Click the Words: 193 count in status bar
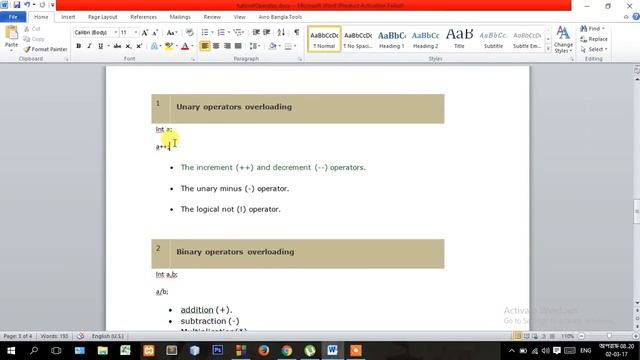Viewport: 640px width, 360px height. pos(54,336)
